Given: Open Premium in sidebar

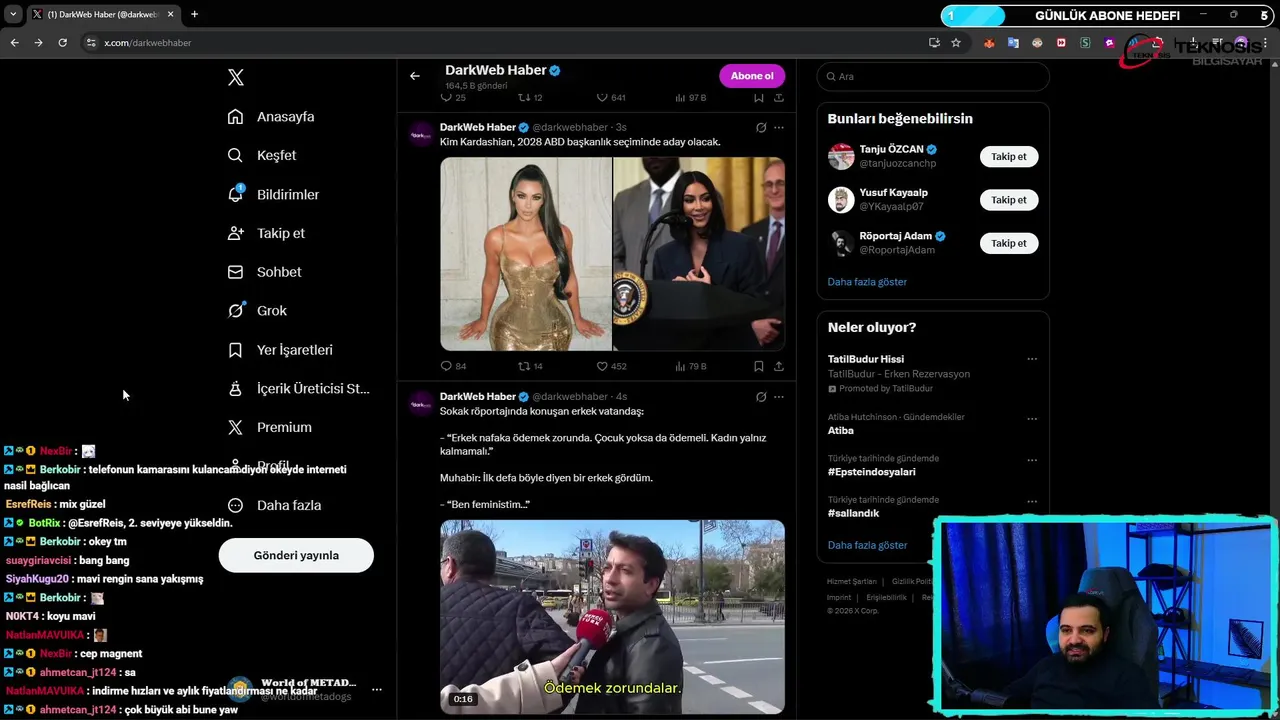Looking at the screenshot, I should (269, 427).
